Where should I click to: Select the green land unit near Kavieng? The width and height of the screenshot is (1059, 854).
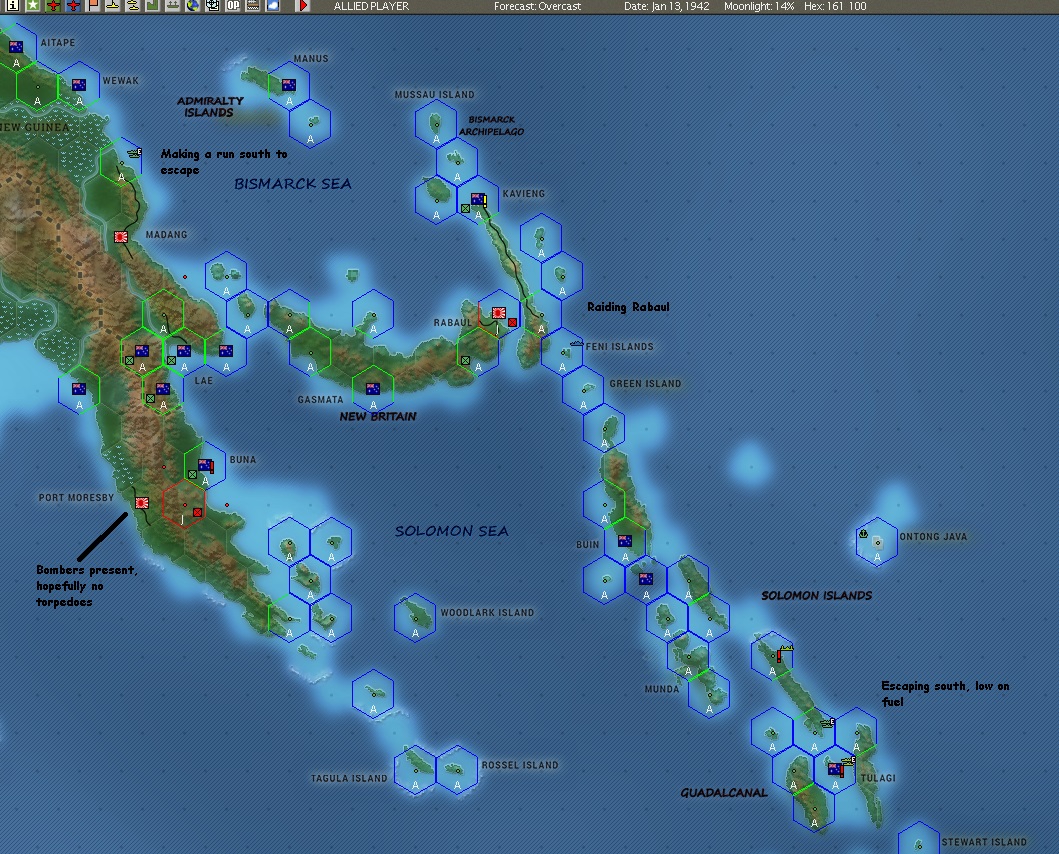tap(465, 209)
